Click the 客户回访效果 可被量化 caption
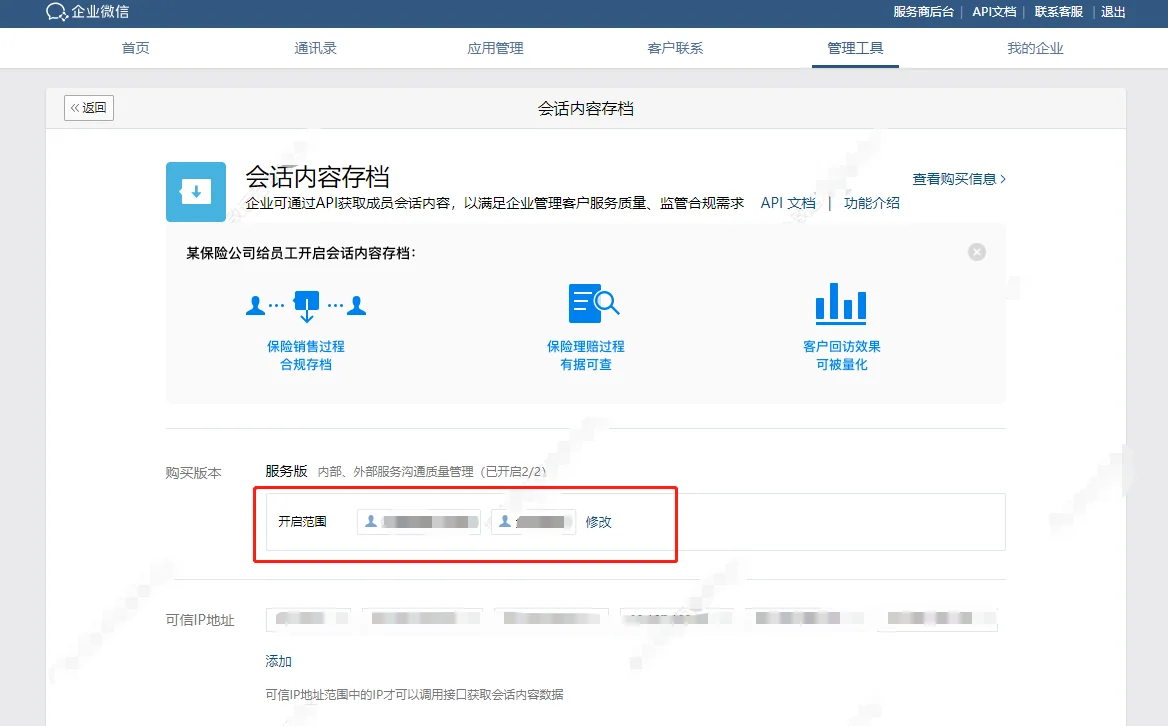The image size is (1168, 726). pos(842,355)
